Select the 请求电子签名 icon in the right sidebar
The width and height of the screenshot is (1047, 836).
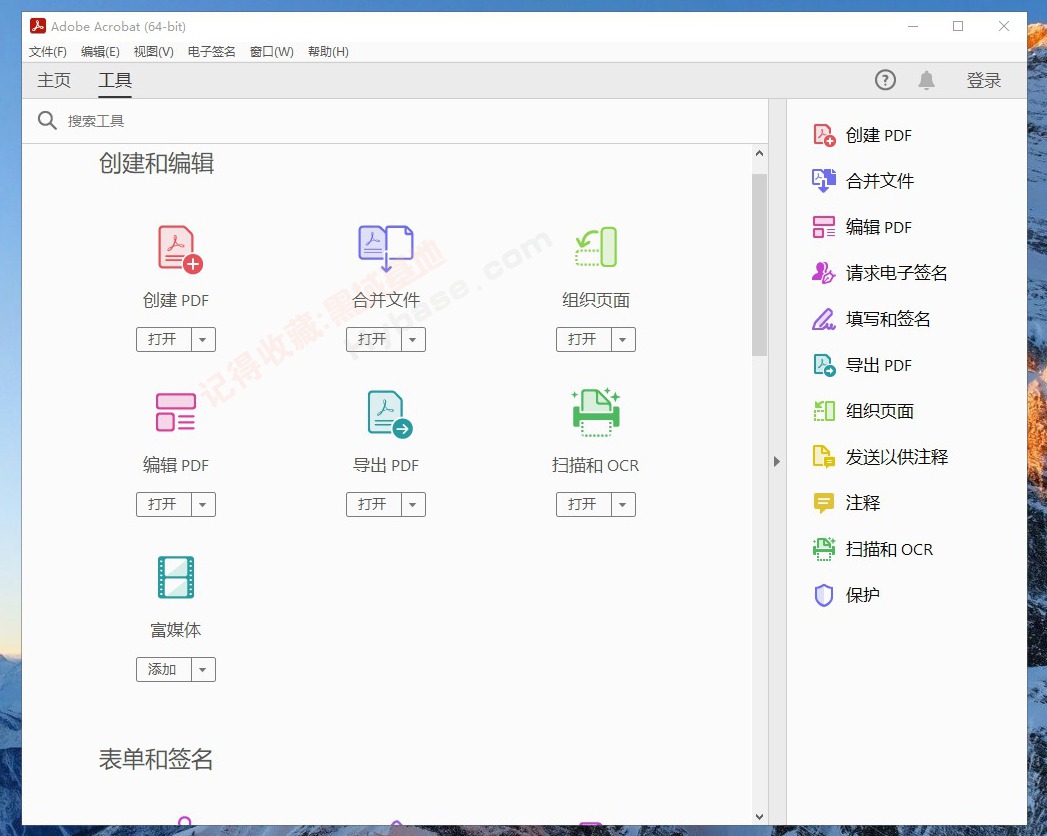[823, 272]
